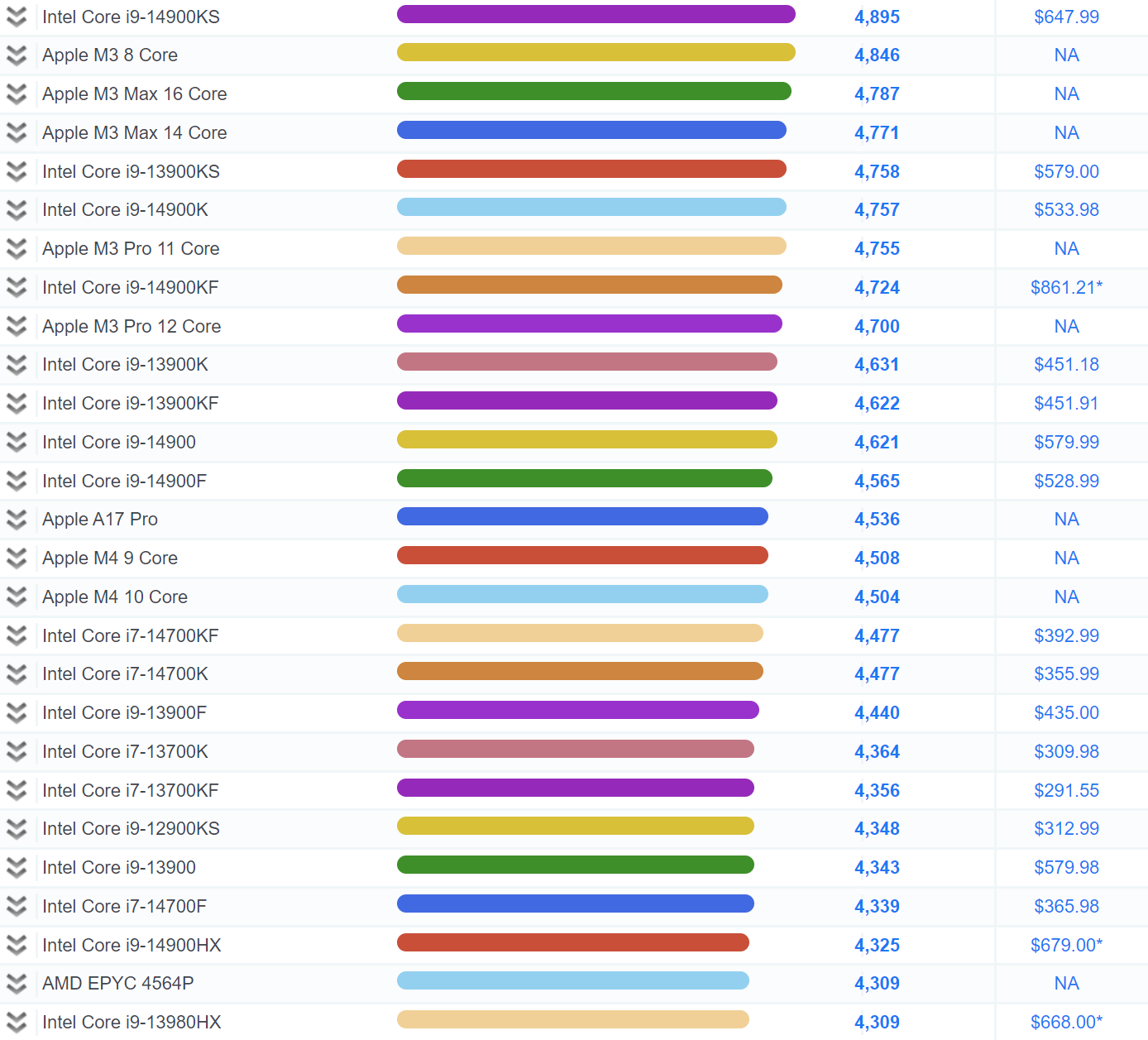Click the yellow score bar for Apple M3 8 Core

coord(596,53)
